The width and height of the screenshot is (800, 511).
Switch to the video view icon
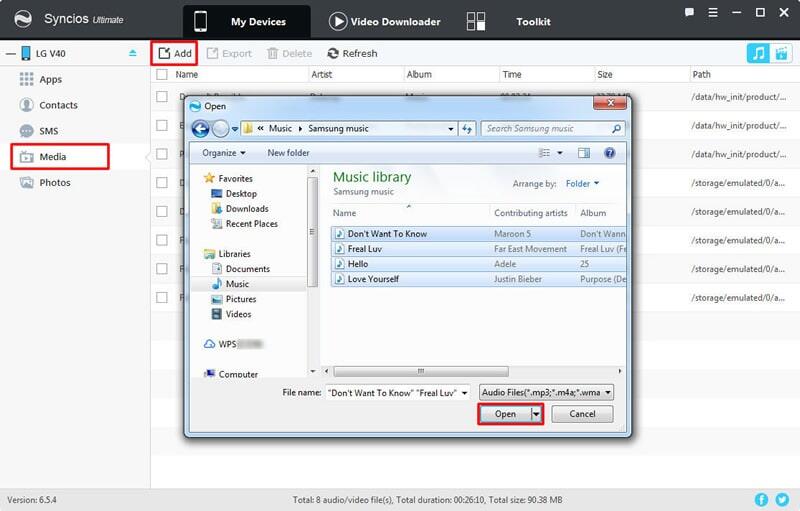pos(780,53)
